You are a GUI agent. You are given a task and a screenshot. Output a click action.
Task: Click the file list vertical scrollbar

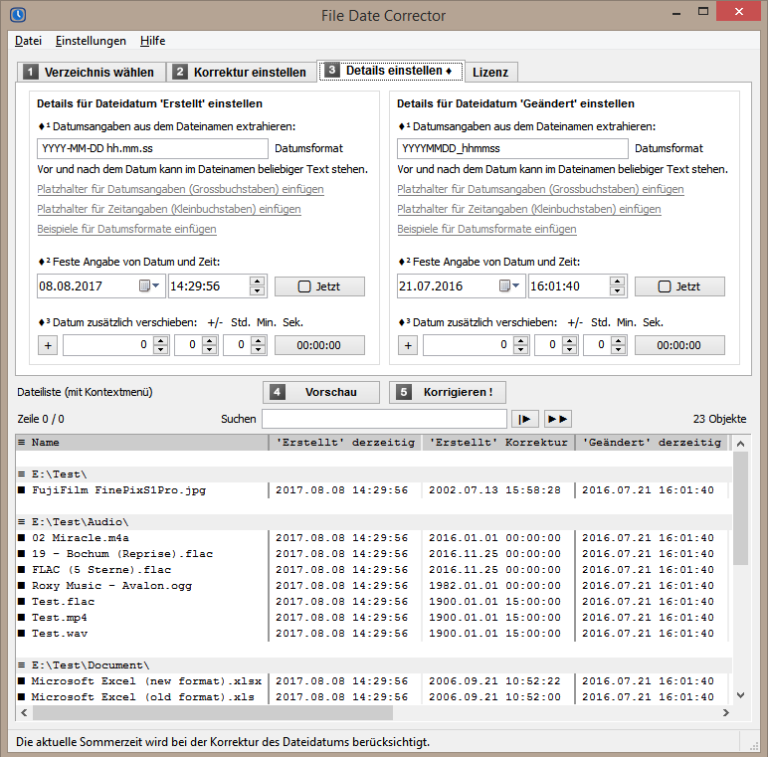(740, 520)
